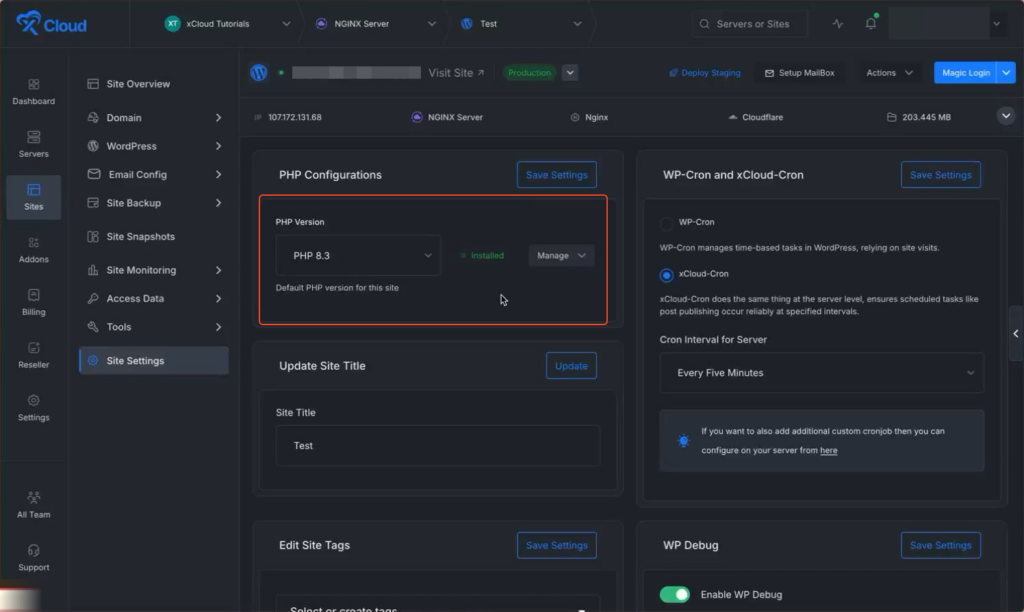Select the xCloud-Cron radio option
This screenshot has width=1024, height=612.
(x=667, y=274)
